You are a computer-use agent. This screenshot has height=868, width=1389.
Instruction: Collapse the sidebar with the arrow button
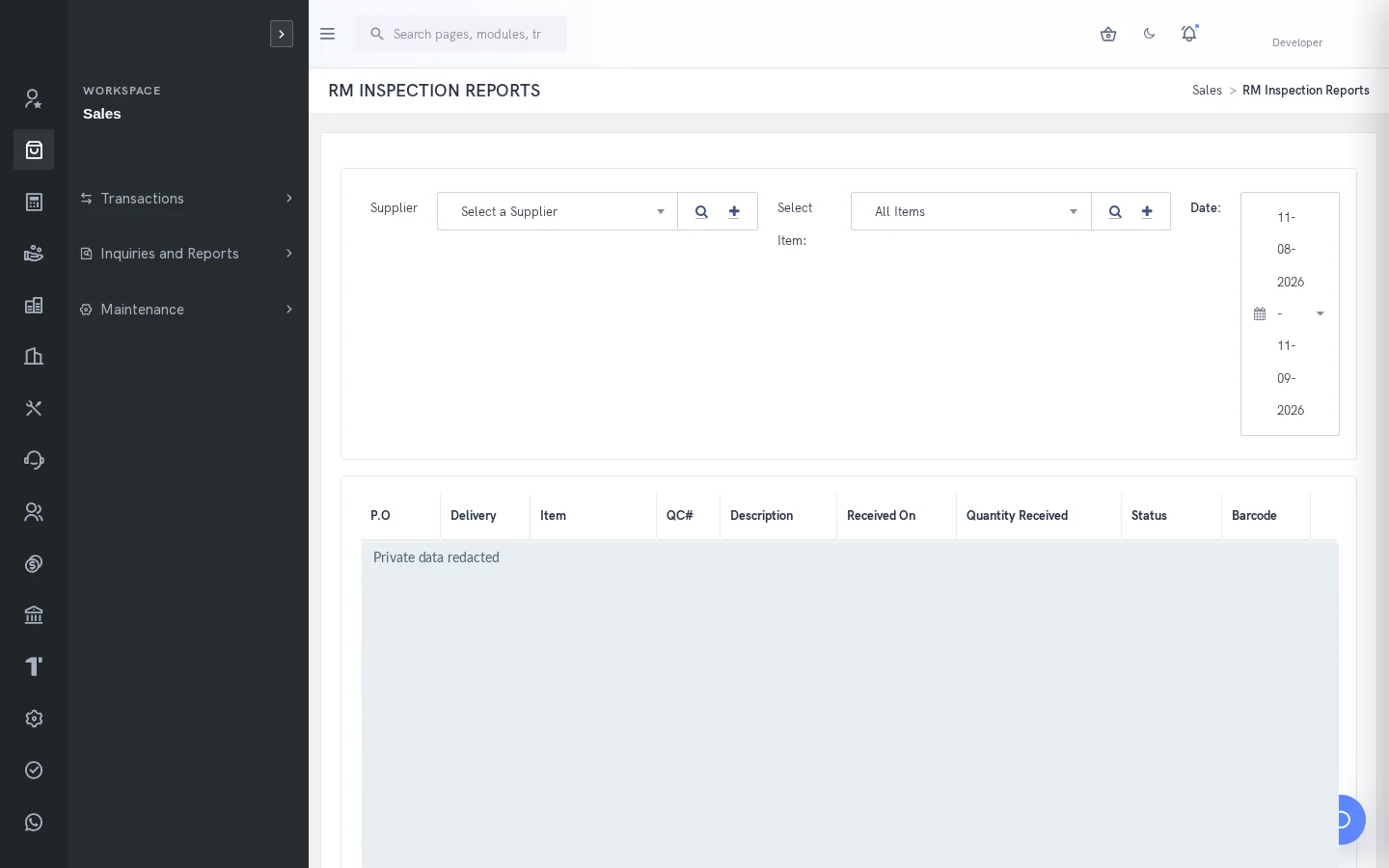coord(282,34)
